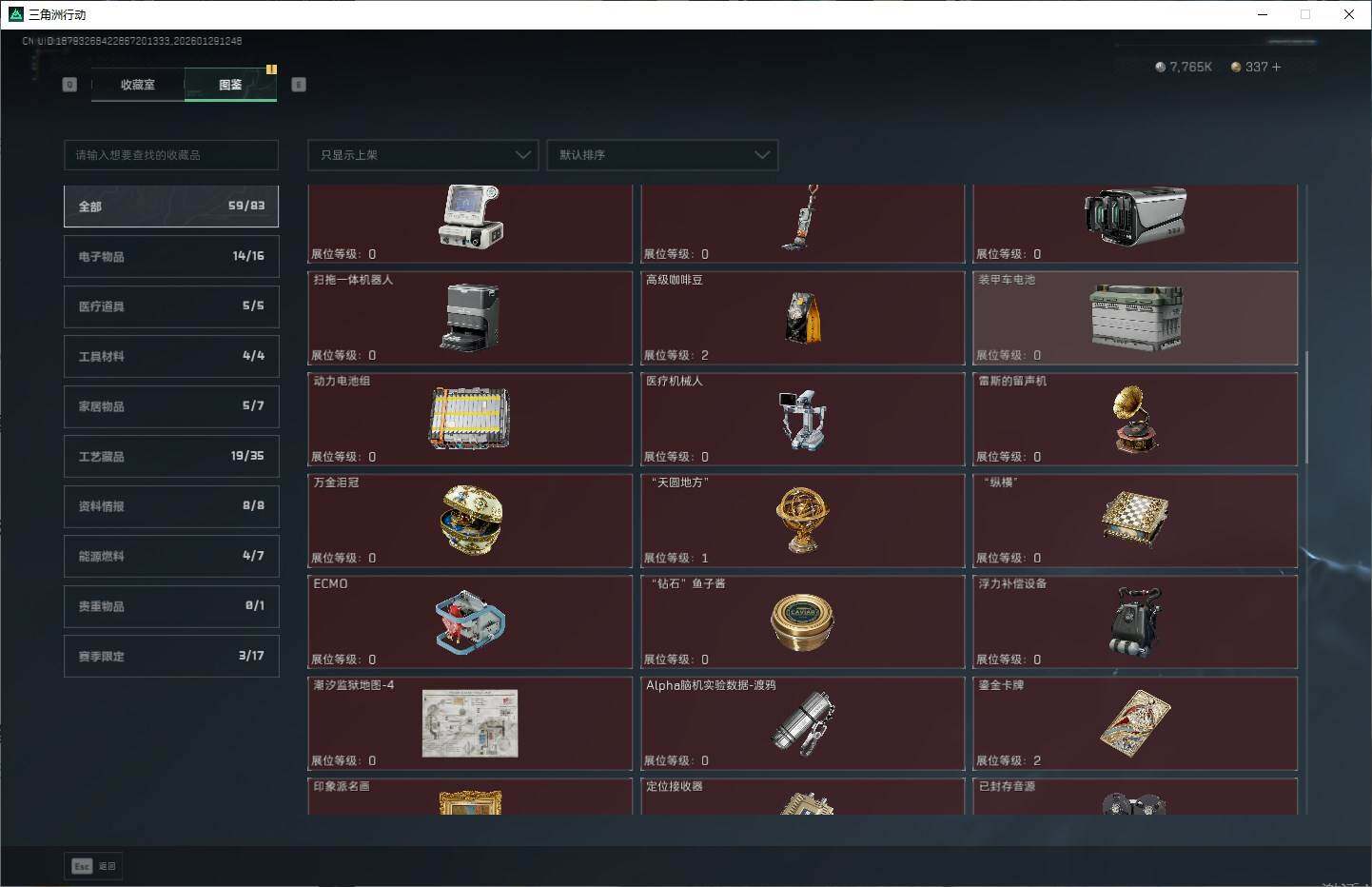This screenshot has width=1372, height=887.
Task: Select the 高级咖啡豆 coffee bag item
Action: tap(803, 318)
